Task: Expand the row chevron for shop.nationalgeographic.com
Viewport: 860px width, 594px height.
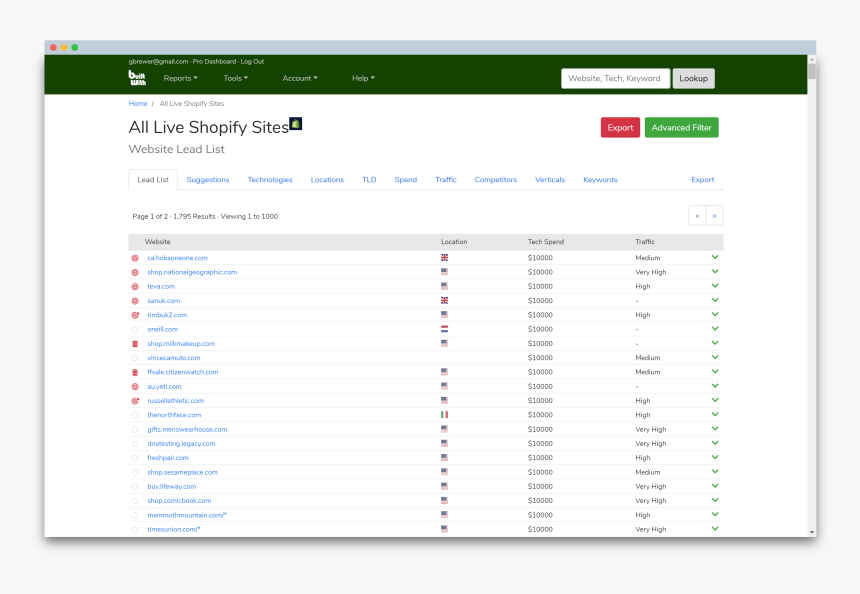Action: click(715, 271)
